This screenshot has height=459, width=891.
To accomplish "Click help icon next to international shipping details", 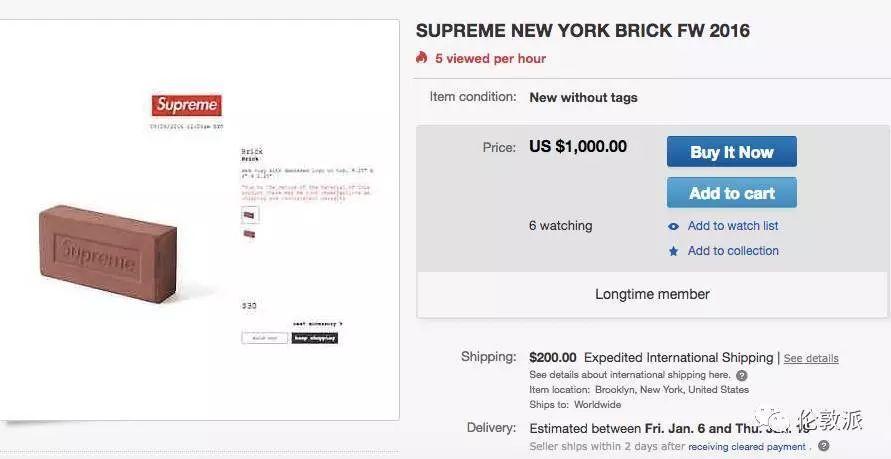I will click(x=741, y=375).
